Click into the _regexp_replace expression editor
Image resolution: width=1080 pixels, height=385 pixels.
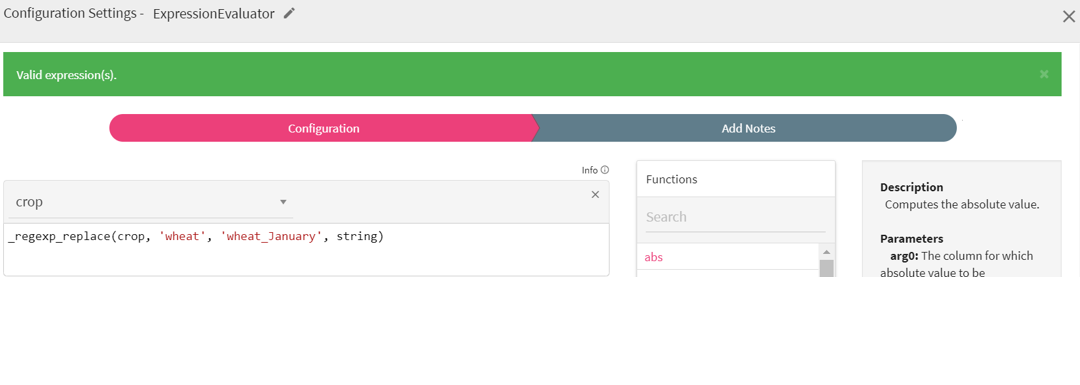point(306,249)
